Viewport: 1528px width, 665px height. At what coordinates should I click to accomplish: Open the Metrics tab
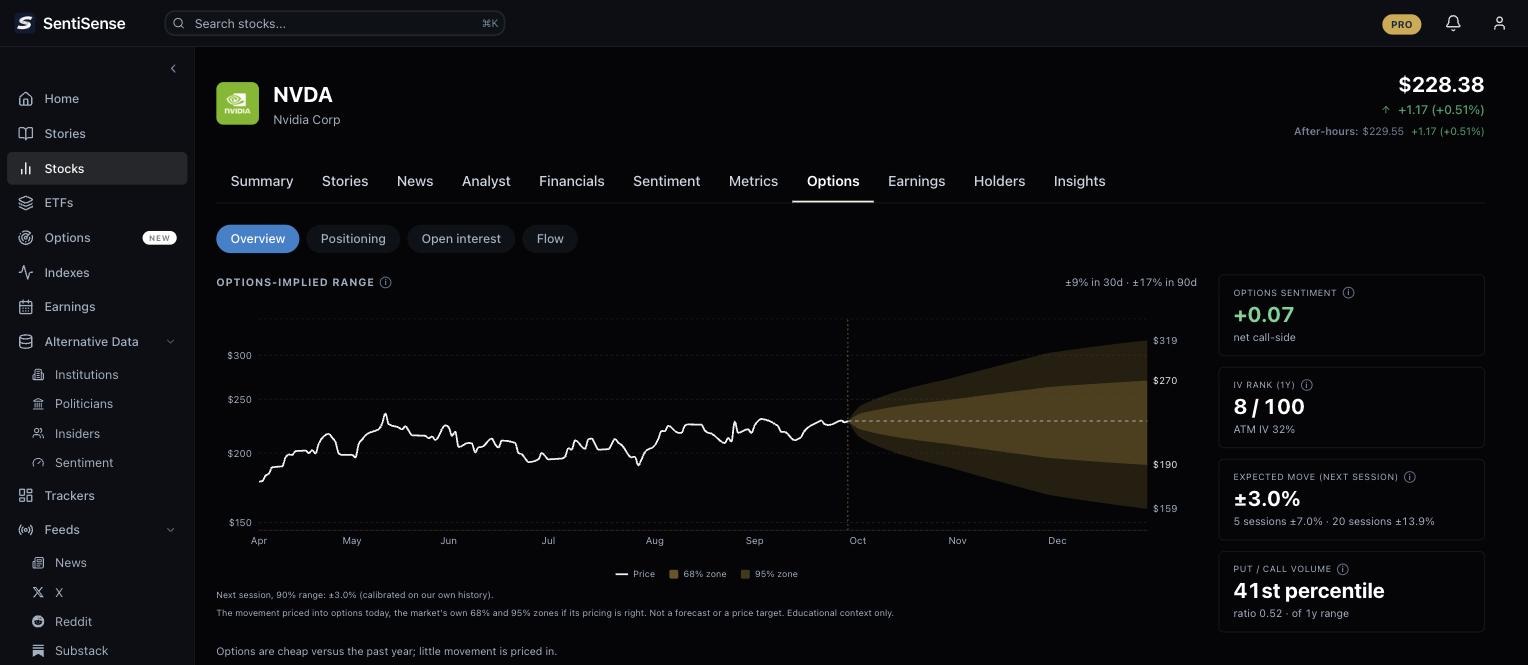point(753,182)
